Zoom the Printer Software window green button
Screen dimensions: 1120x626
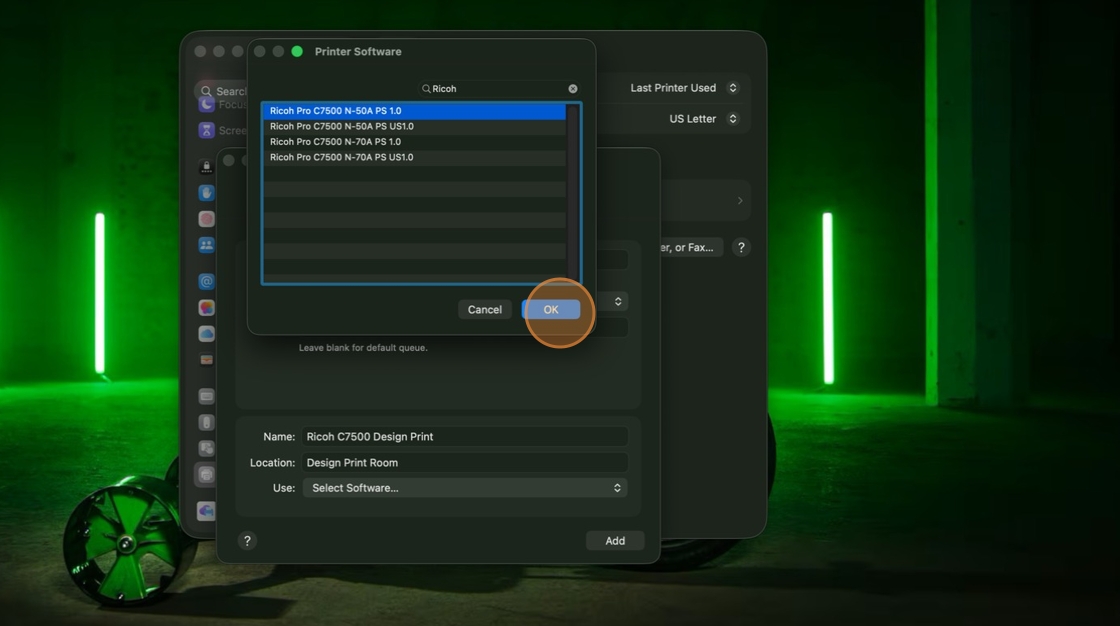point(297,51)
